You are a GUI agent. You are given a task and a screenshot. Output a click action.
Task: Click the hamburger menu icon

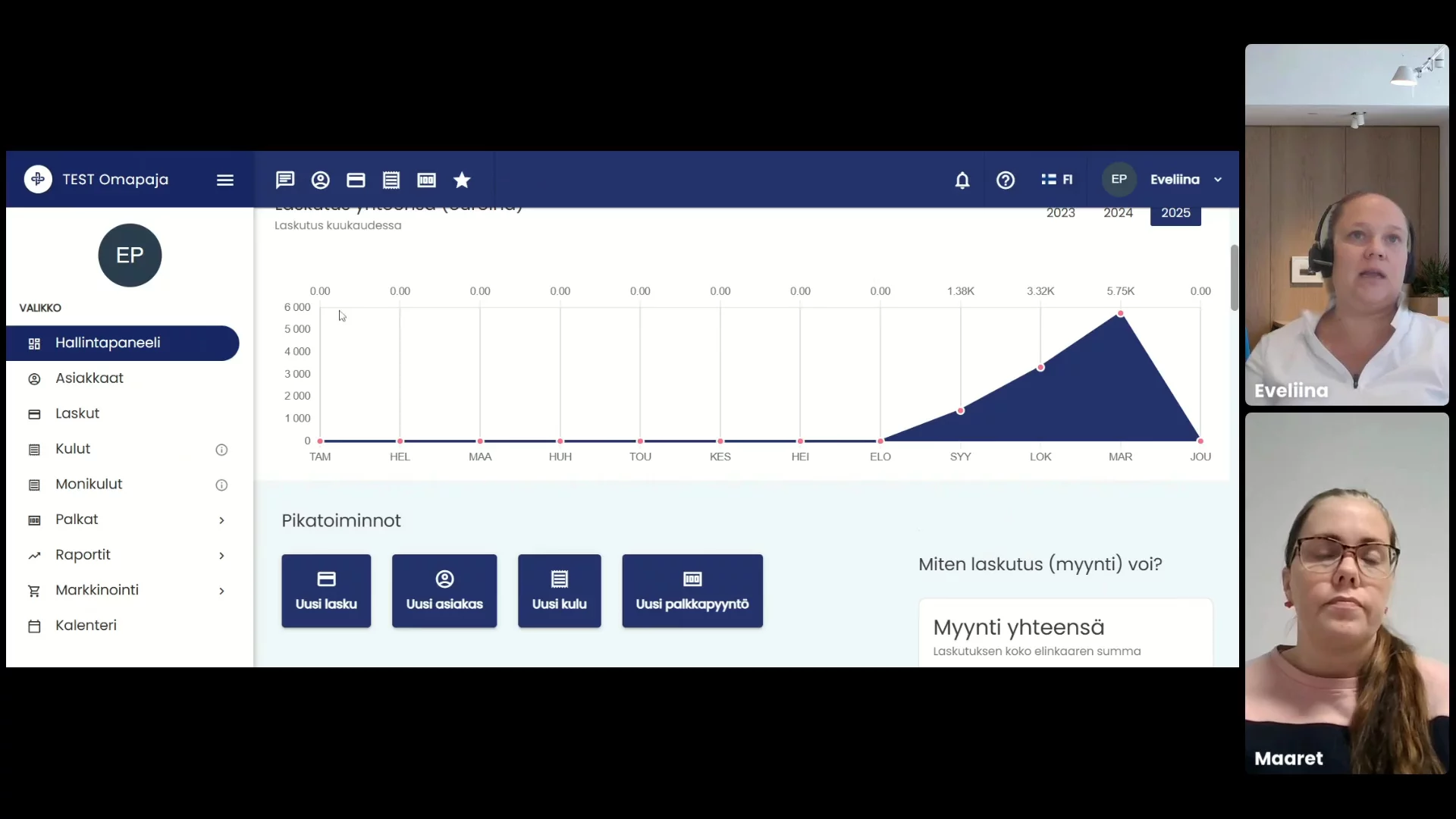point(224,180)
